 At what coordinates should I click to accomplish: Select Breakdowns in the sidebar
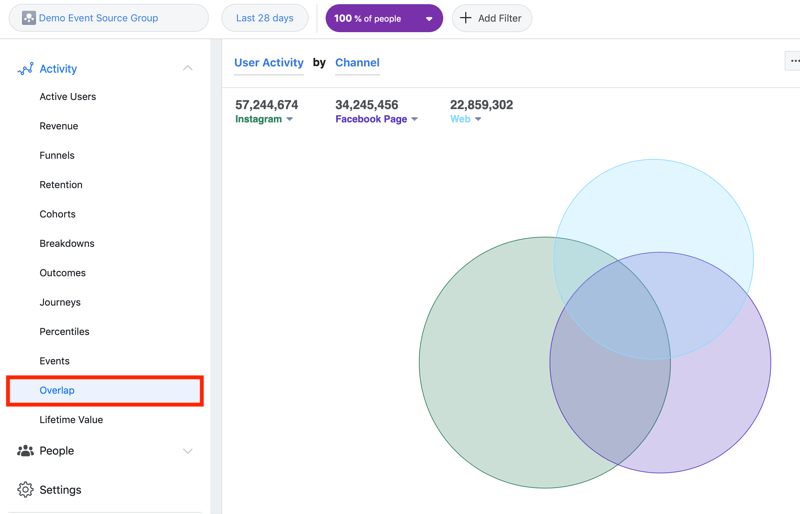pyautogui.click(x=67, y=243)
